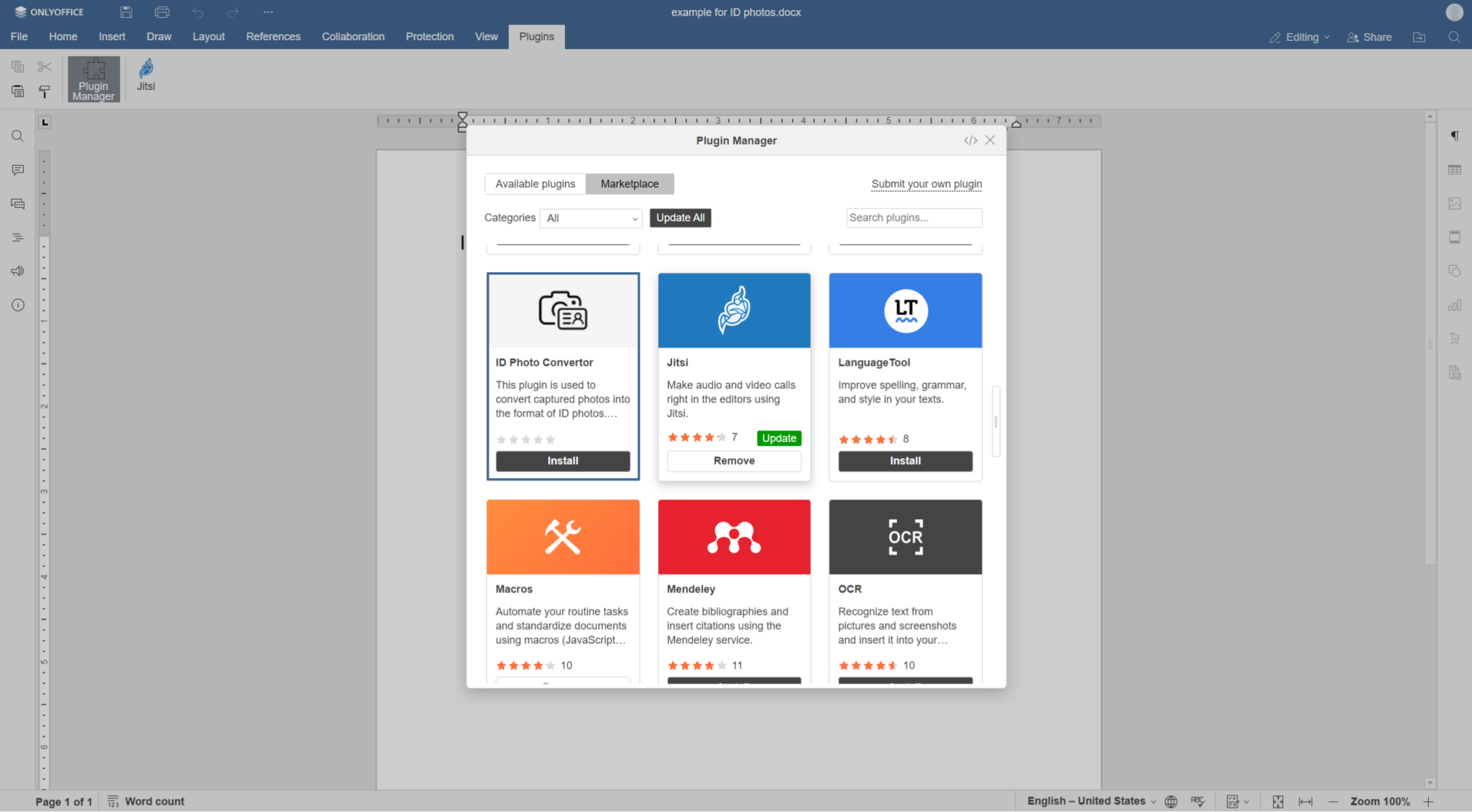Open the Plugin Manager
The height and width of the screenshot is (812, 1472).
[93, 78]
